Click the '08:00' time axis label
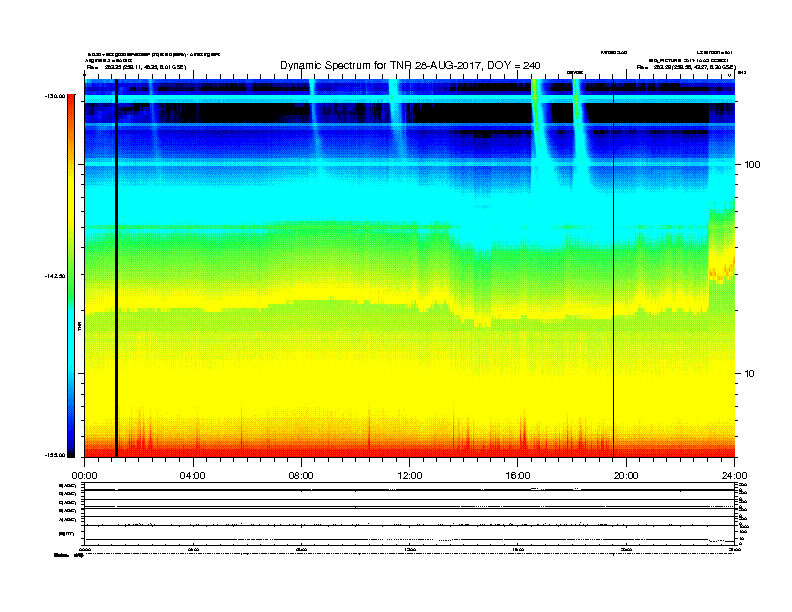The width and height of the screenshot is (792, 612). click(x=301, y=476)
